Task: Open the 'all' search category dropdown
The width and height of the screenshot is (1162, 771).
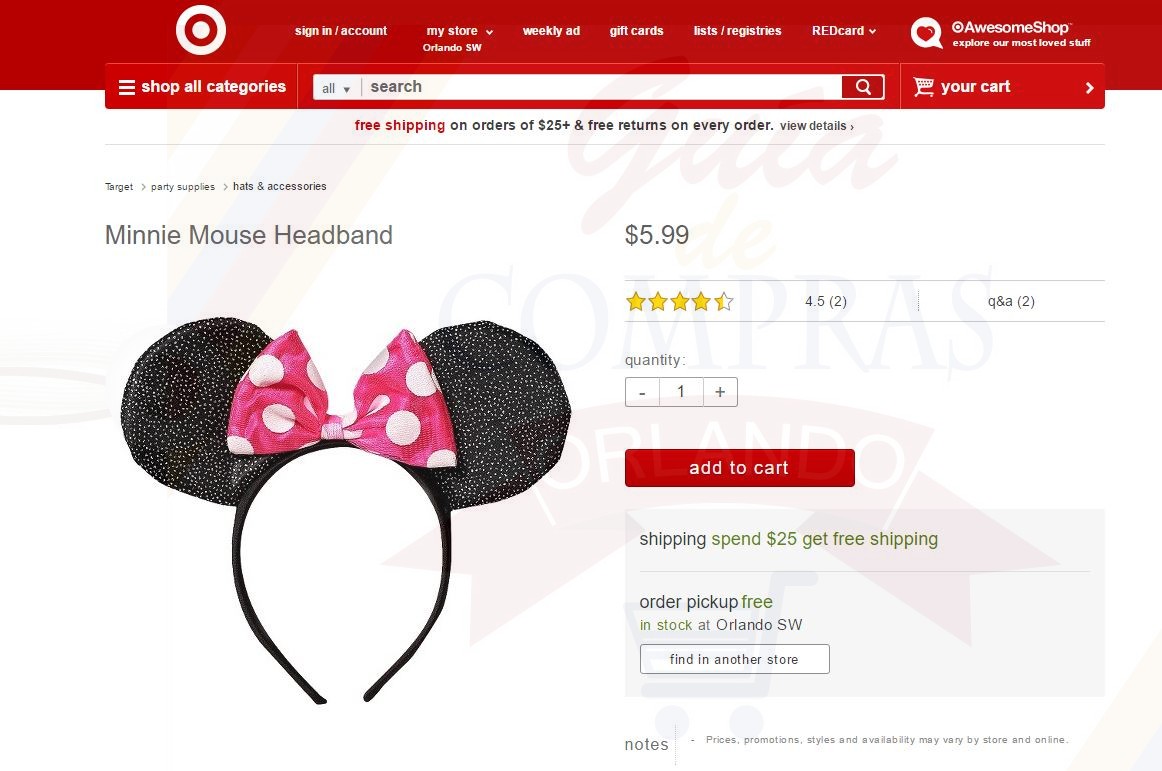Action: [x=336, y=88]
